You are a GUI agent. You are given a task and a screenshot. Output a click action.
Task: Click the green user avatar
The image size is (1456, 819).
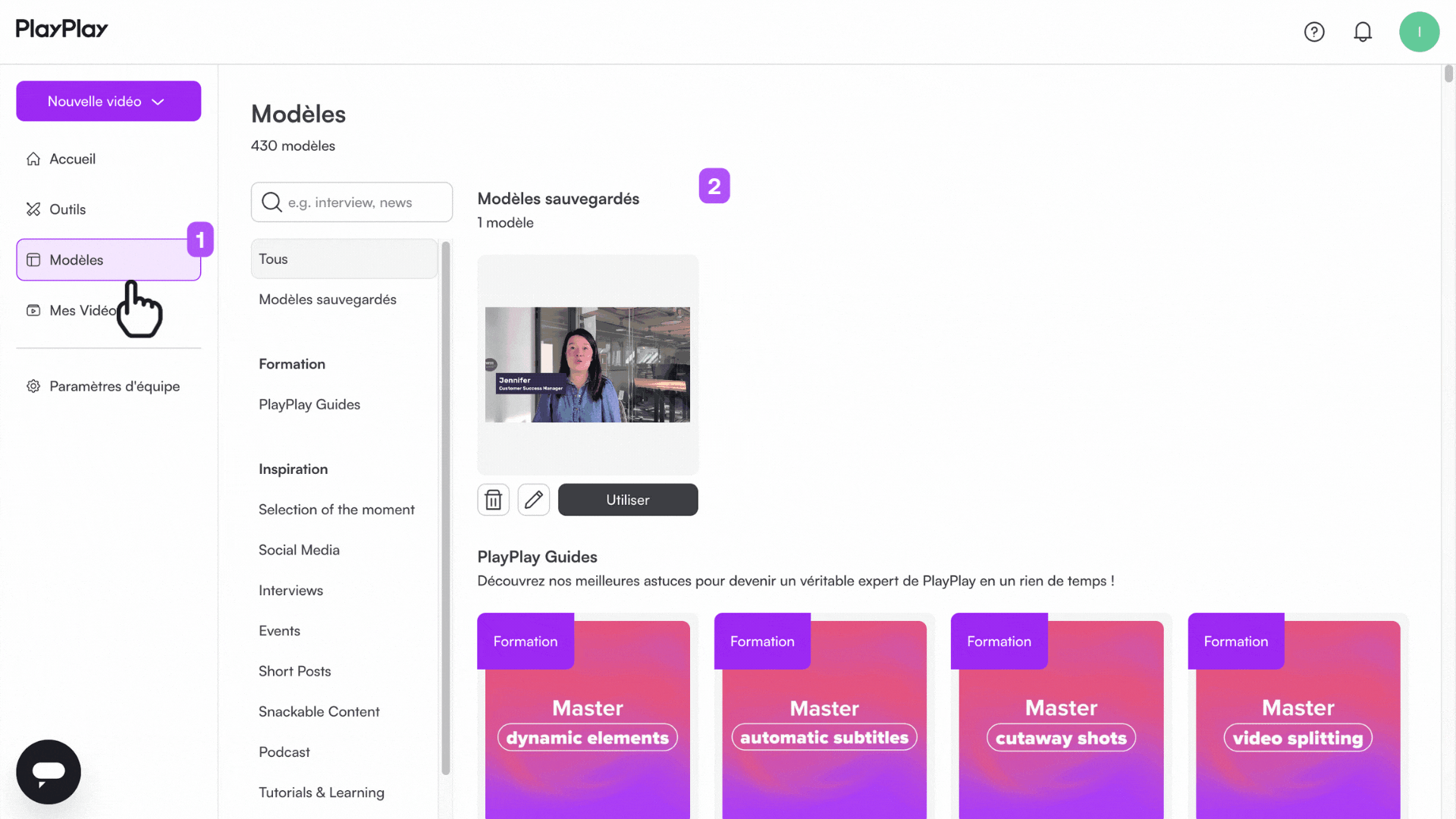1419,32
